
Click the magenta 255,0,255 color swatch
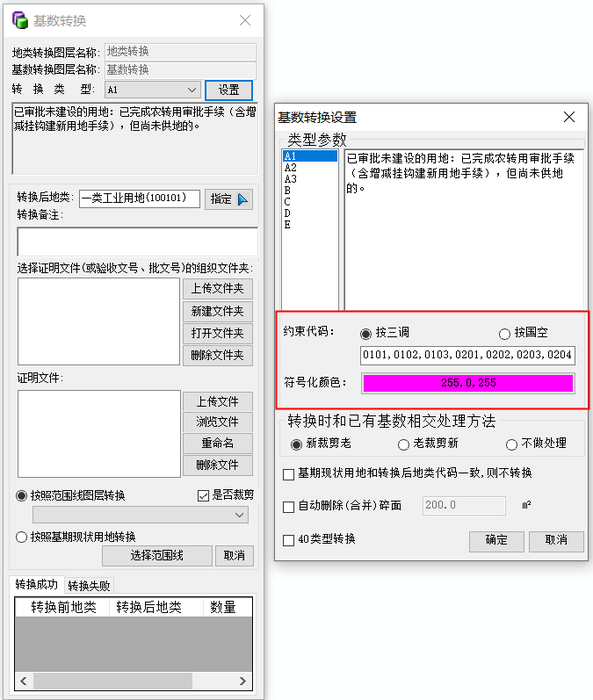click(x=468, y=383)
